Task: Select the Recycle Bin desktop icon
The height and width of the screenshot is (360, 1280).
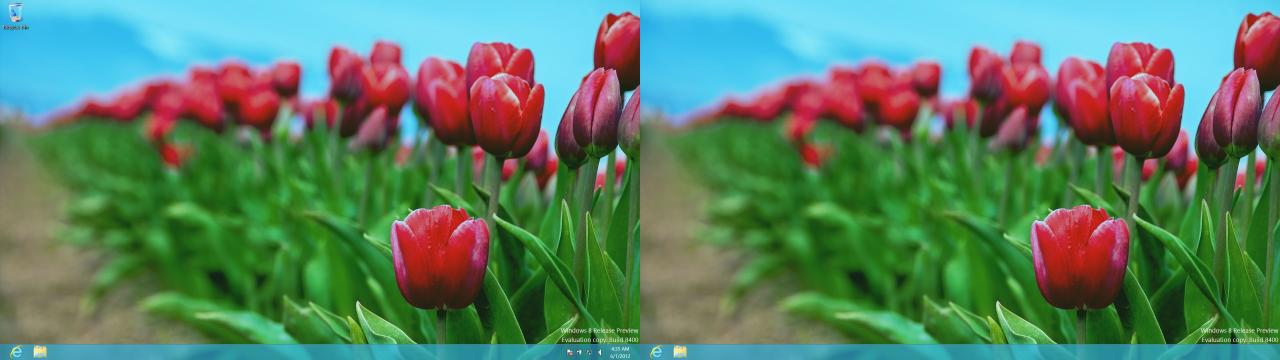Action: [15, 15]
